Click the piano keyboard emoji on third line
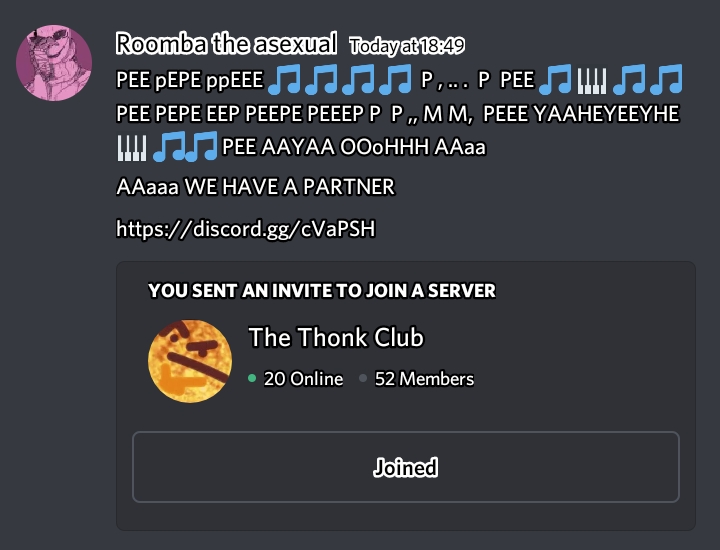The height and width of the screenshot is (550, 720). click(132, 147)
